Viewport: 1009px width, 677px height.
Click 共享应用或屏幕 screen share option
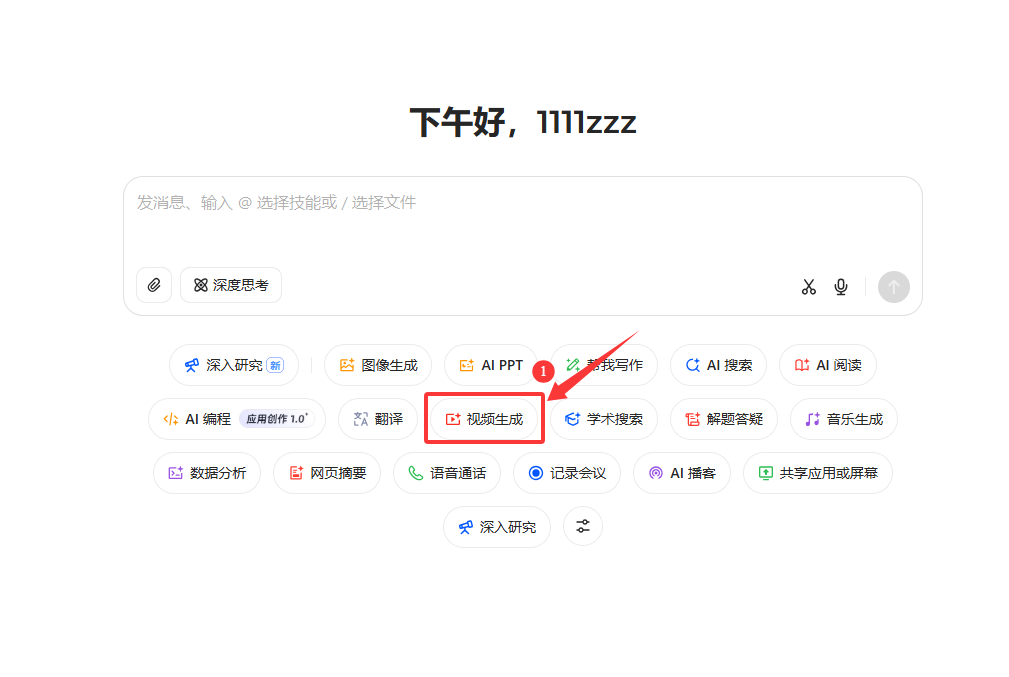[817, 473]
